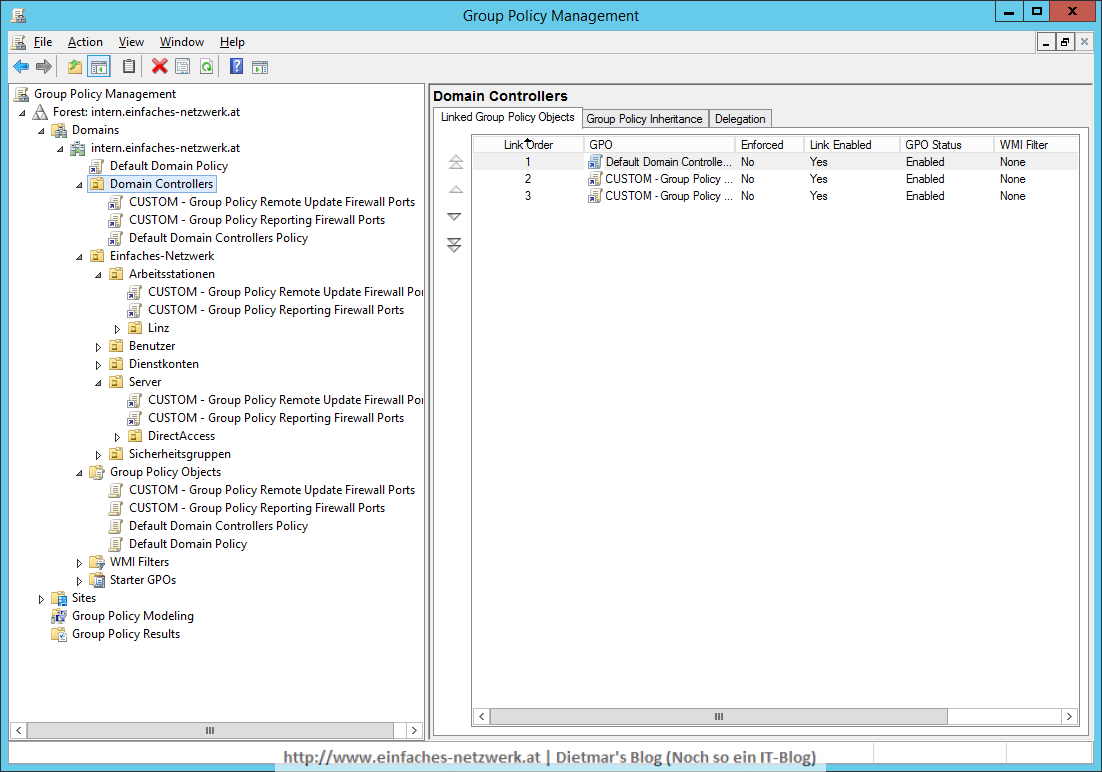Select Default Domain Policy under the domain
This screenshot has height=772, width=1102.
[x=169, y=166]
